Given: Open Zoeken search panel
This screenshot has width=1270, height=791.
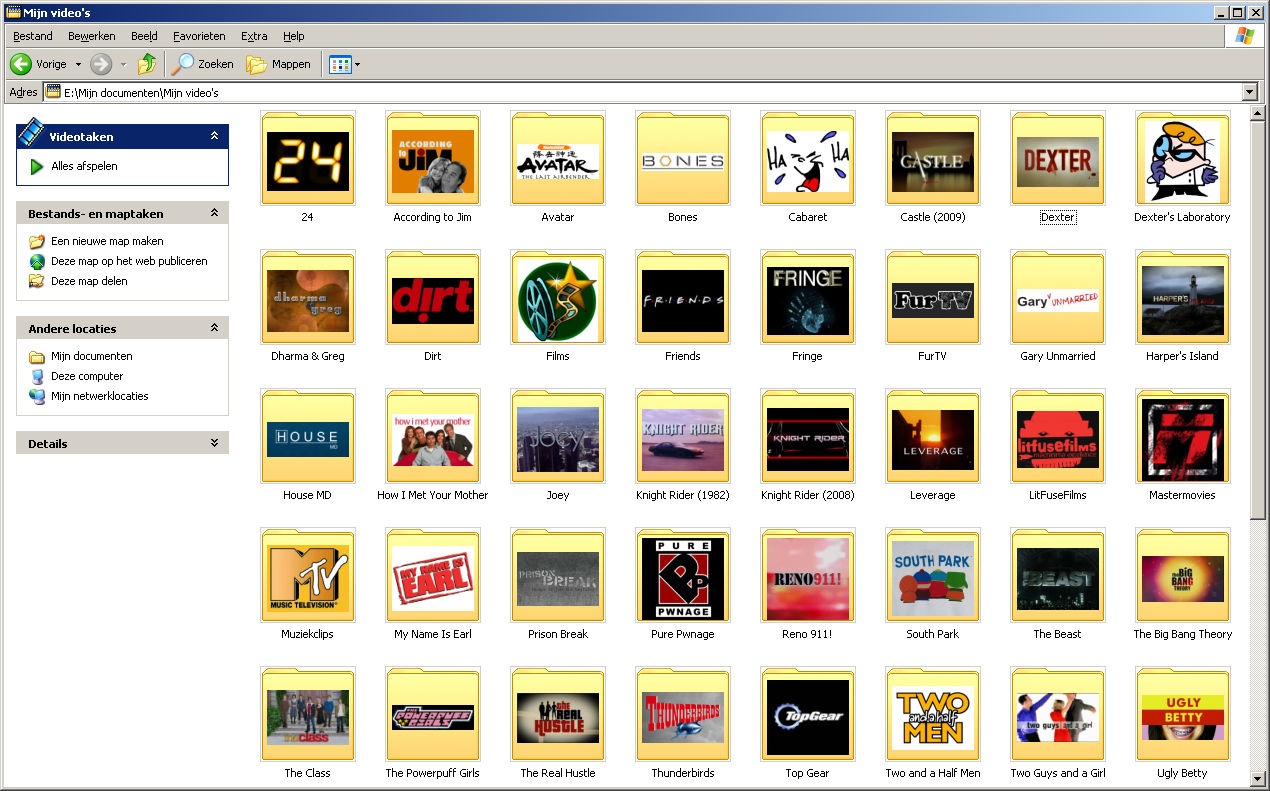Looking at the screenshot, I should tap(203, 64).
